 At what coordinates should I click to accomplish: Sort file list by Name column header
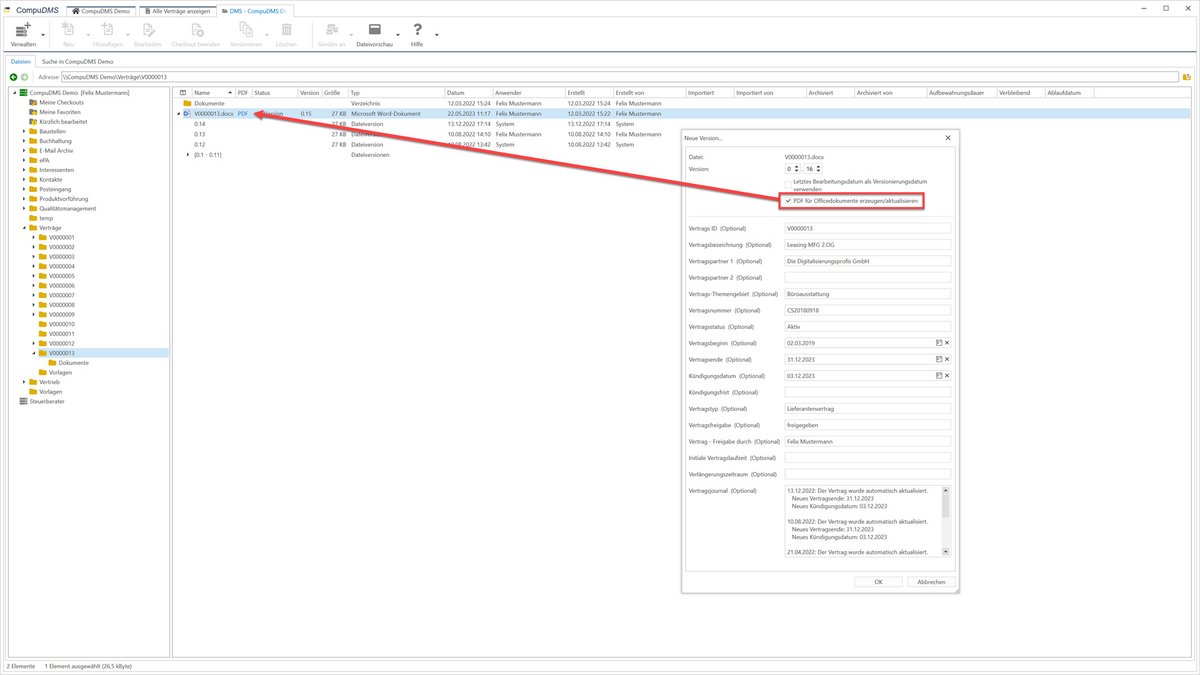pos(212,93)
